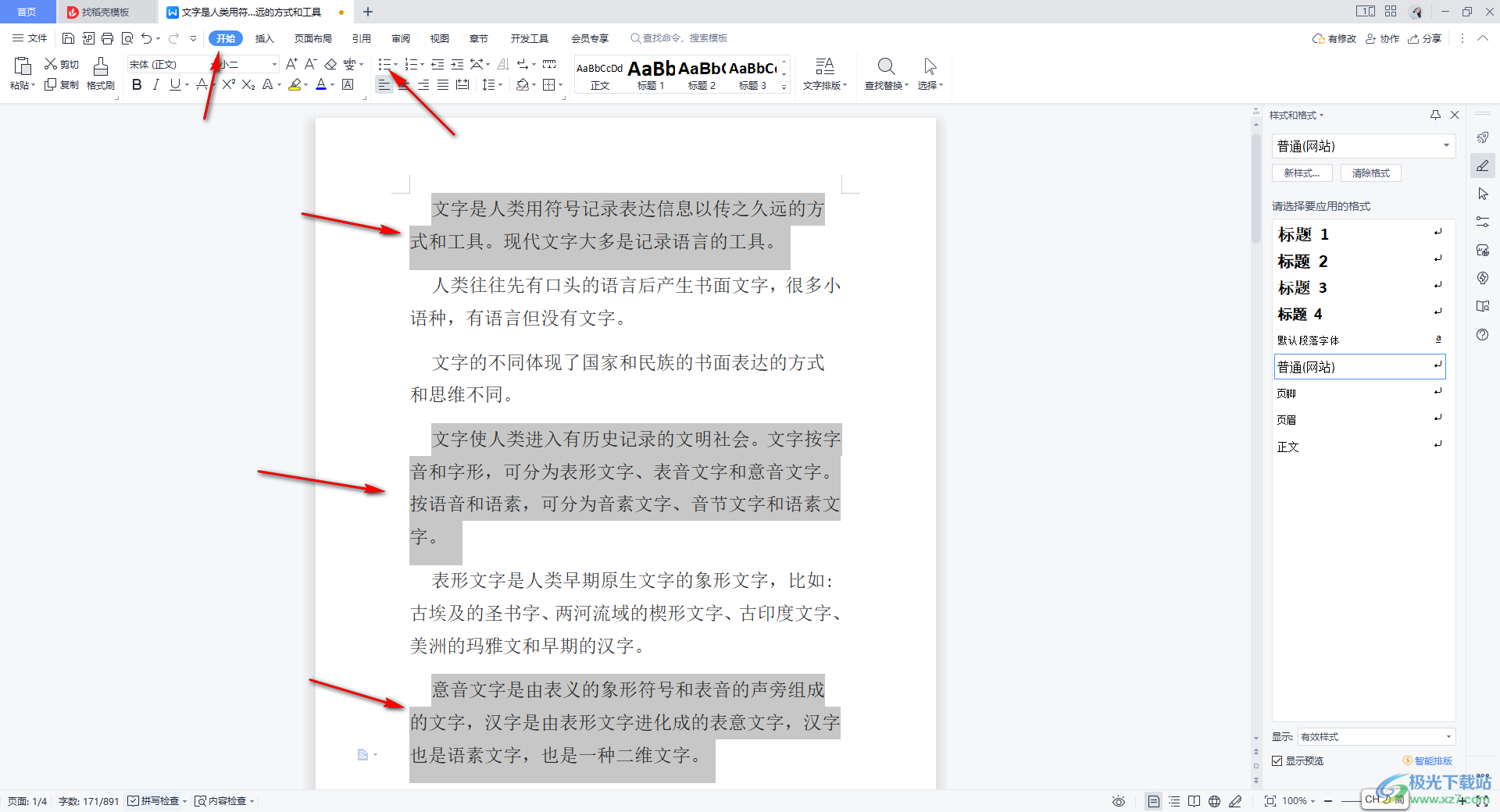The image size is (1500, 812).
Task: Expand numbered list dropdown arrow
Action: click(423, 64)
